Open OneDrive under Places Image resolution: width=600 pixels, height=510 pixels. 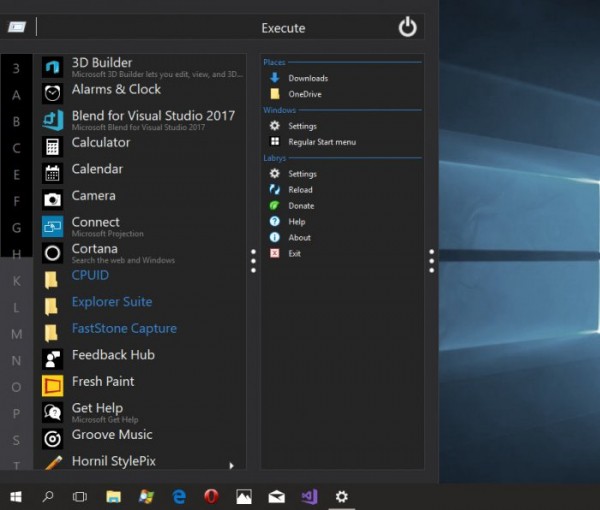(305, 94)
